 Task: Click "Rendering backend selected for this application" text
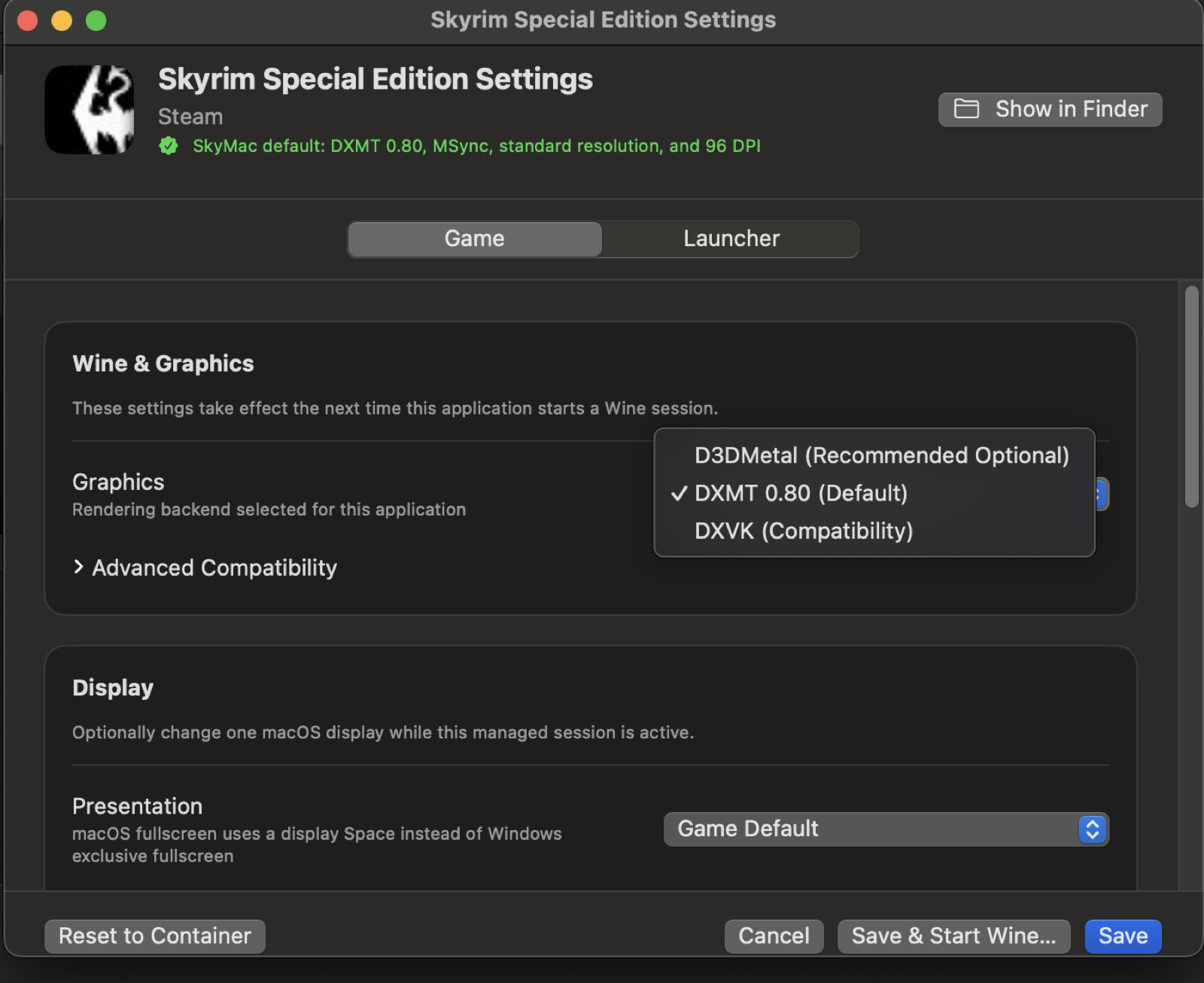point(269,510)
